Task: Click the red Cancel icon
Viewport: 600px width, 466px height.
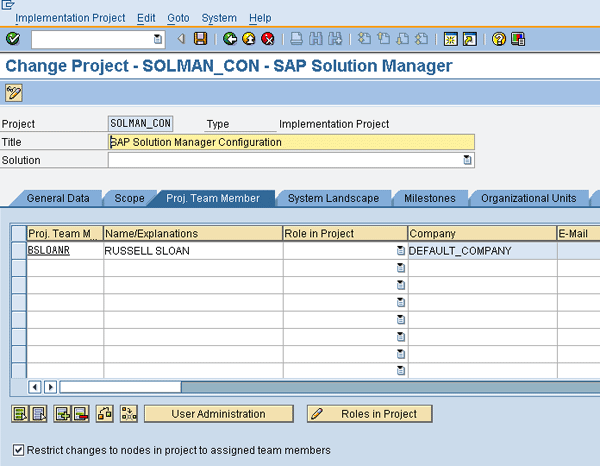Action: [268, 39]
